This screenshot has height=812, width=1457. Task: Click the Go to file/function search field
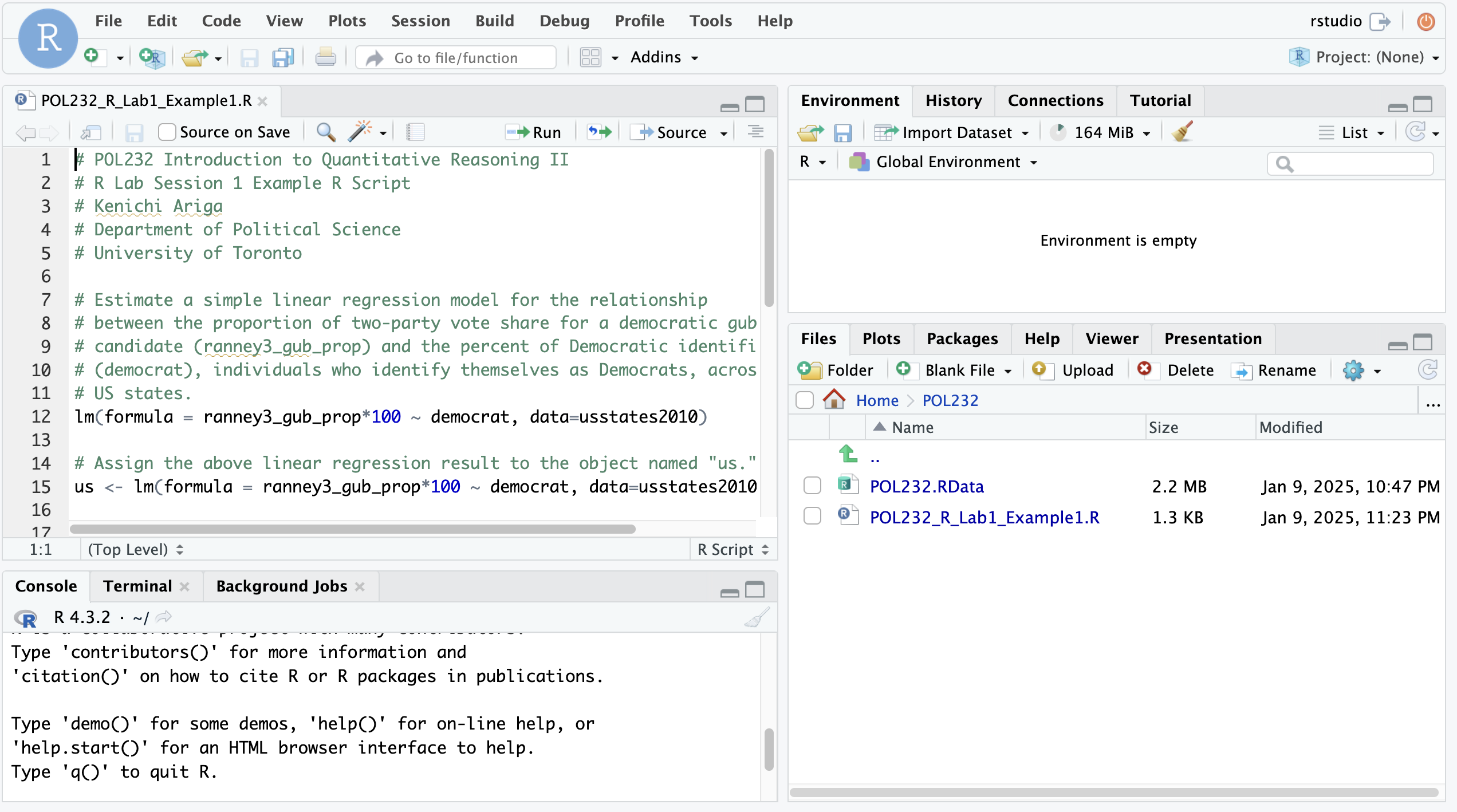[456, 57]
